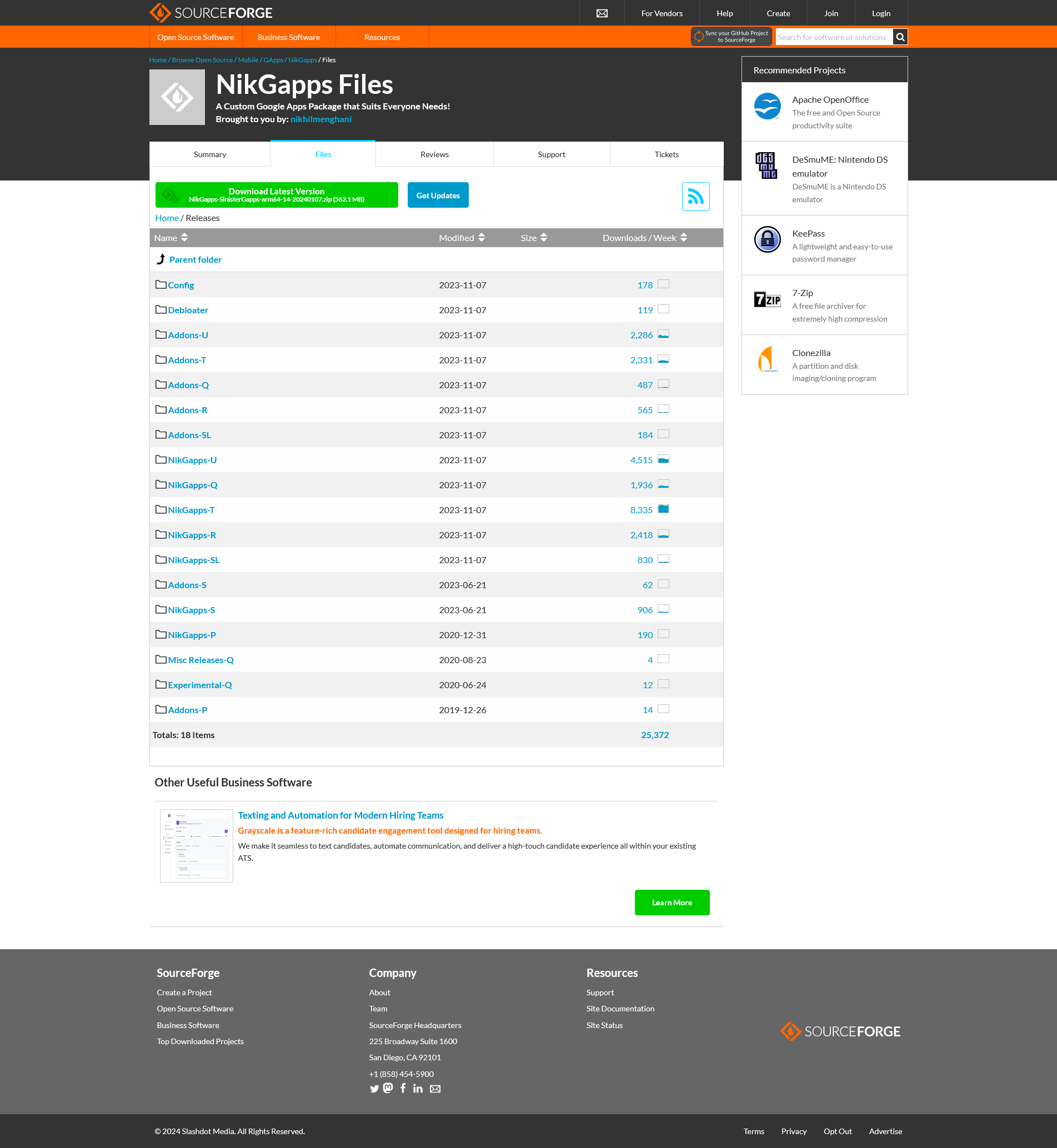Screen dimensions: 1057x1148
Task: Open the Addons-SL folder
Action: point(189,435)
